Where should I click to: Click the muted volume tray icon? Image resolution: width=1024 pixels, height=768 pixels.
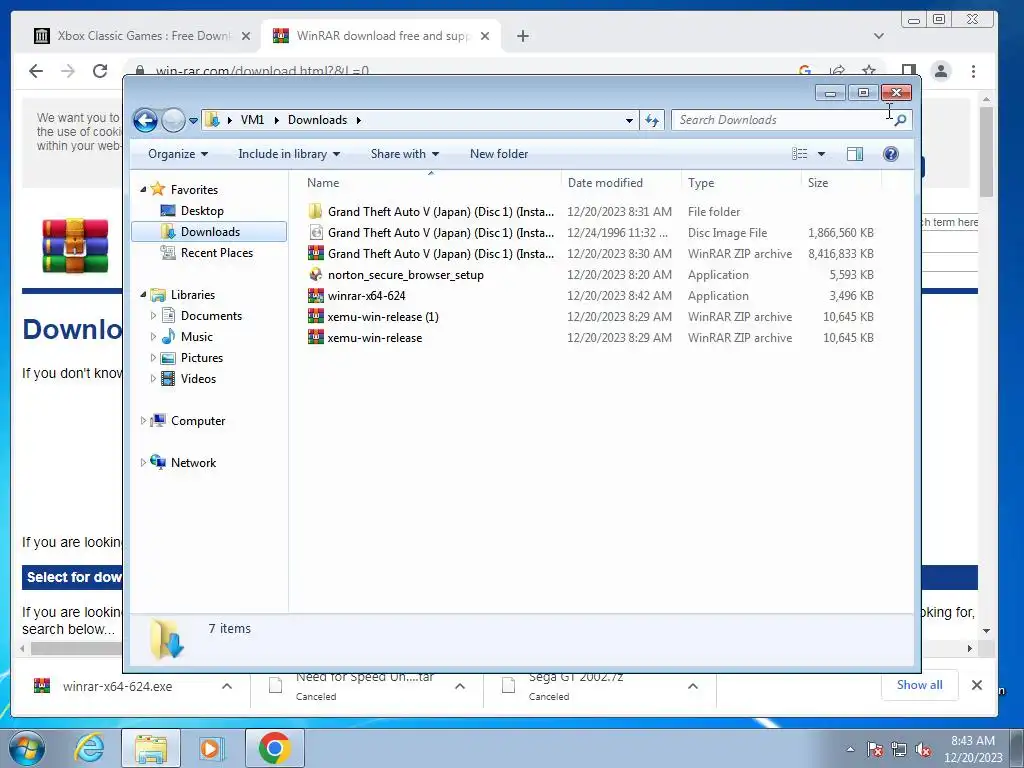click(923, 750)
